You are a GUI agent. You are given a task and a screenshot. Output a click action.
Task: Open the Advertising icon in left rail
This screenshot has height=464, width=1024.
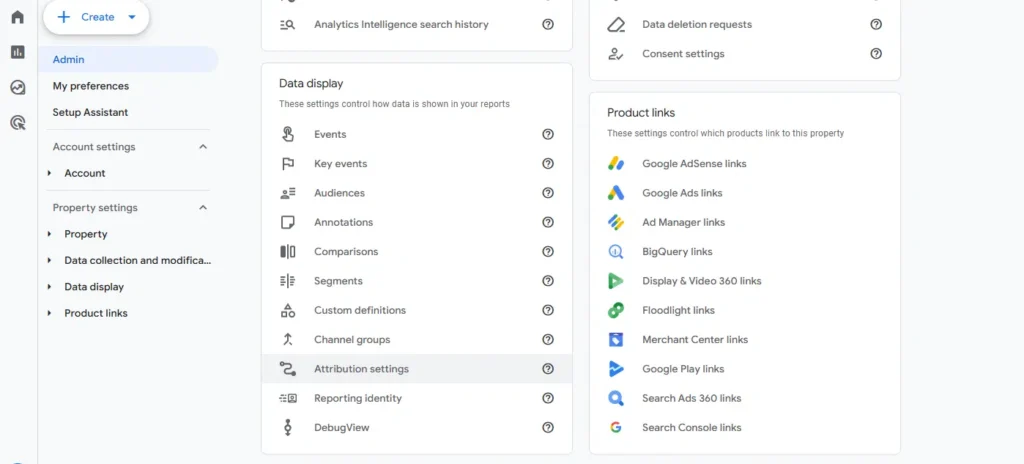coord(17,123)
